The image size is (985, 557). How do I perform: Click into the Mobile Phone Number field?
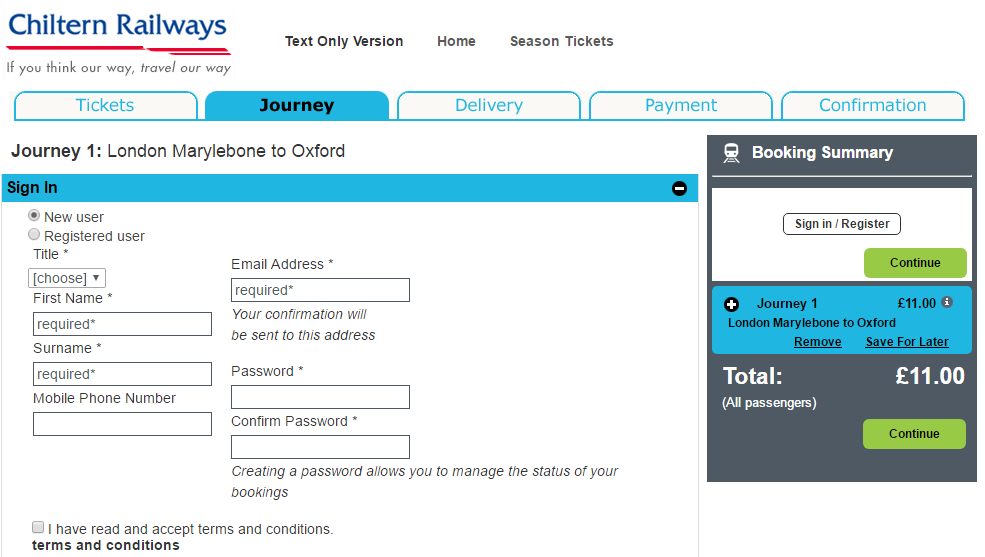click(x=122, y=424)
